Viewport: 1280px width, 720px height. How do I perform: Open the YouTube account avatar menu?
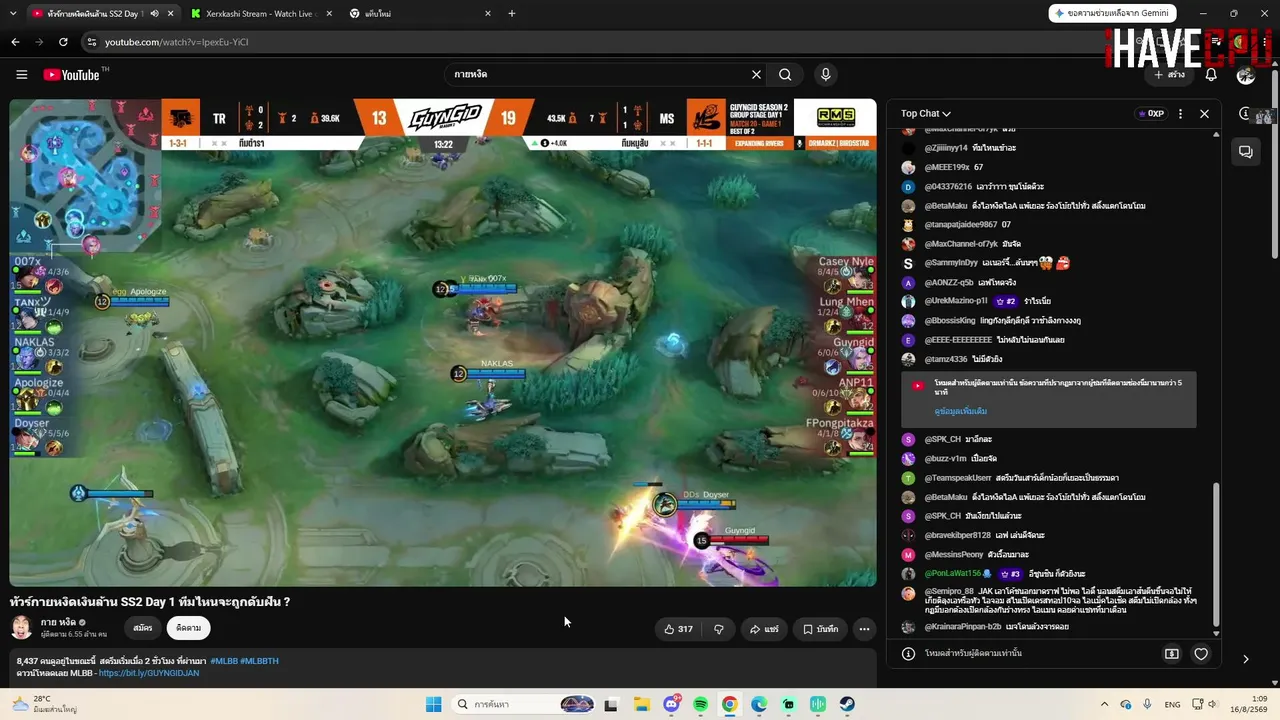1245,74
